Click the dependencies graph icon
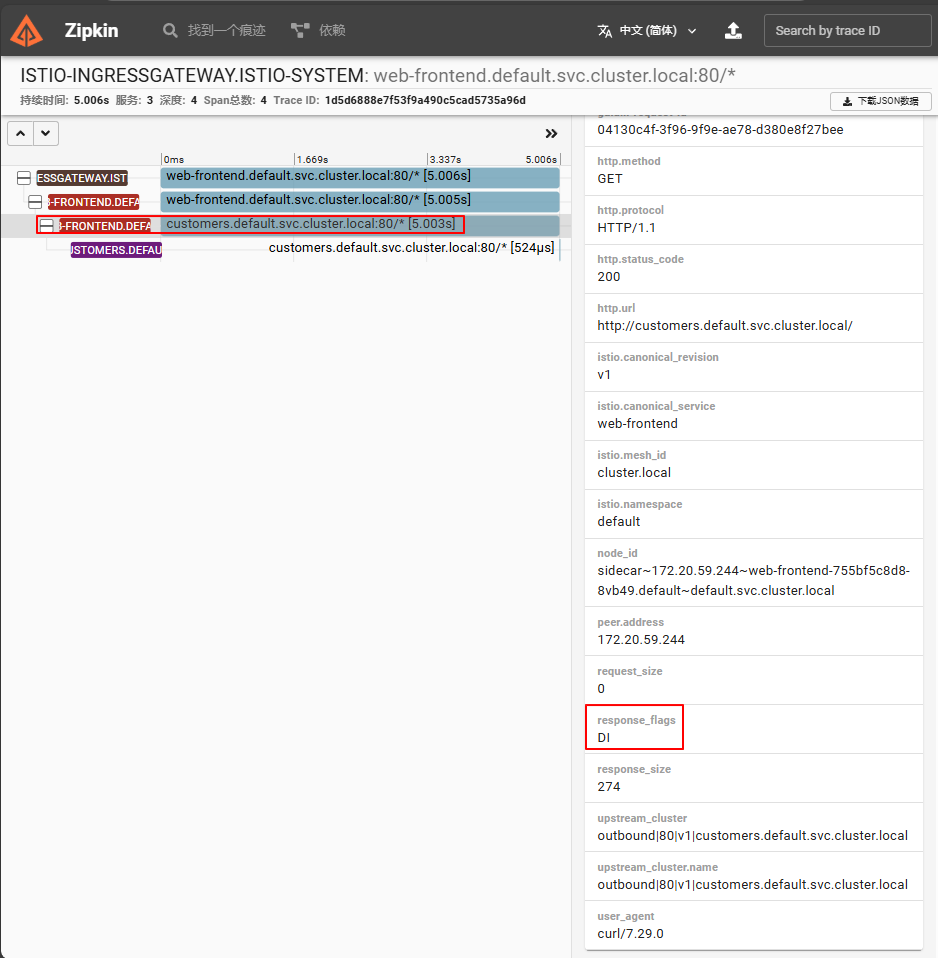Image resolution: width=938 pixels, height=958 pixels. tap(300, 31)
